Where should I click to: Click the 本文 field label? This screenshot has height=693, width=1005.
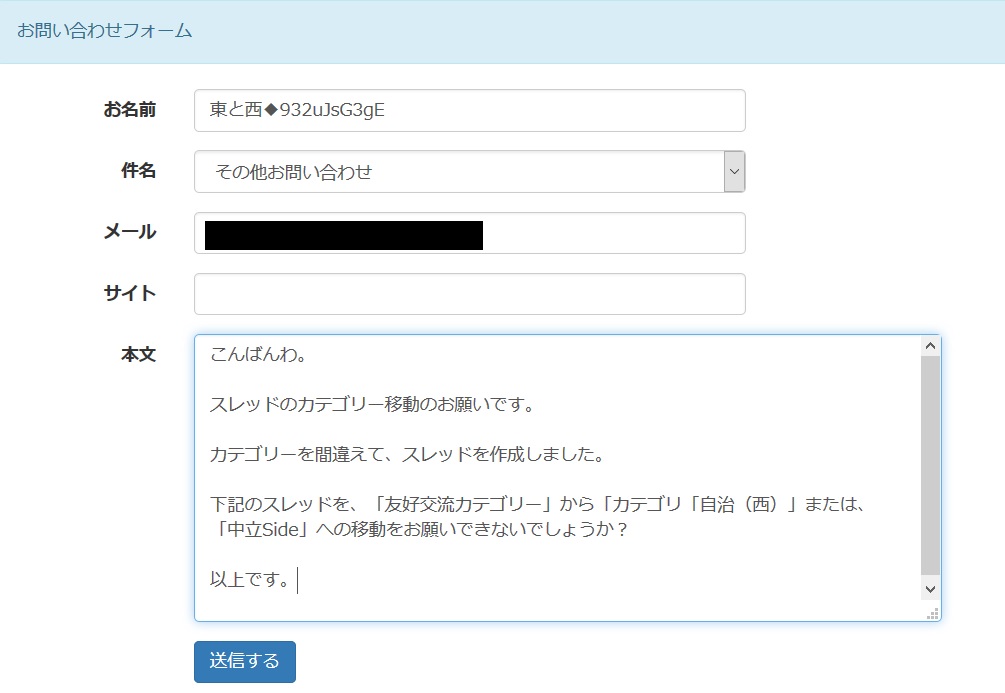138,354
